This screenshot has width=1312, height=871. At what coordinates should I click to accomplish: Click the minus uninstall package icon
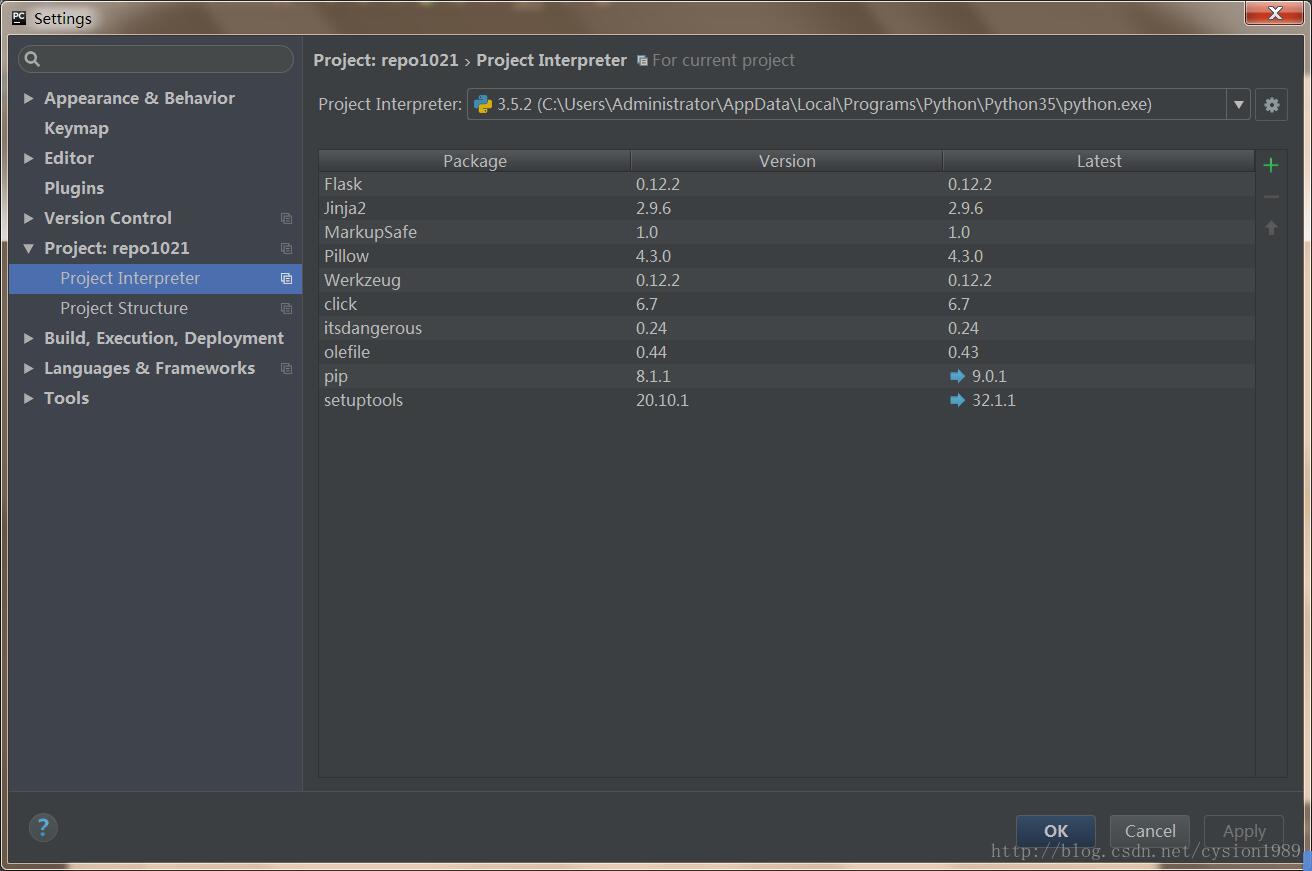pos(1271,197)
